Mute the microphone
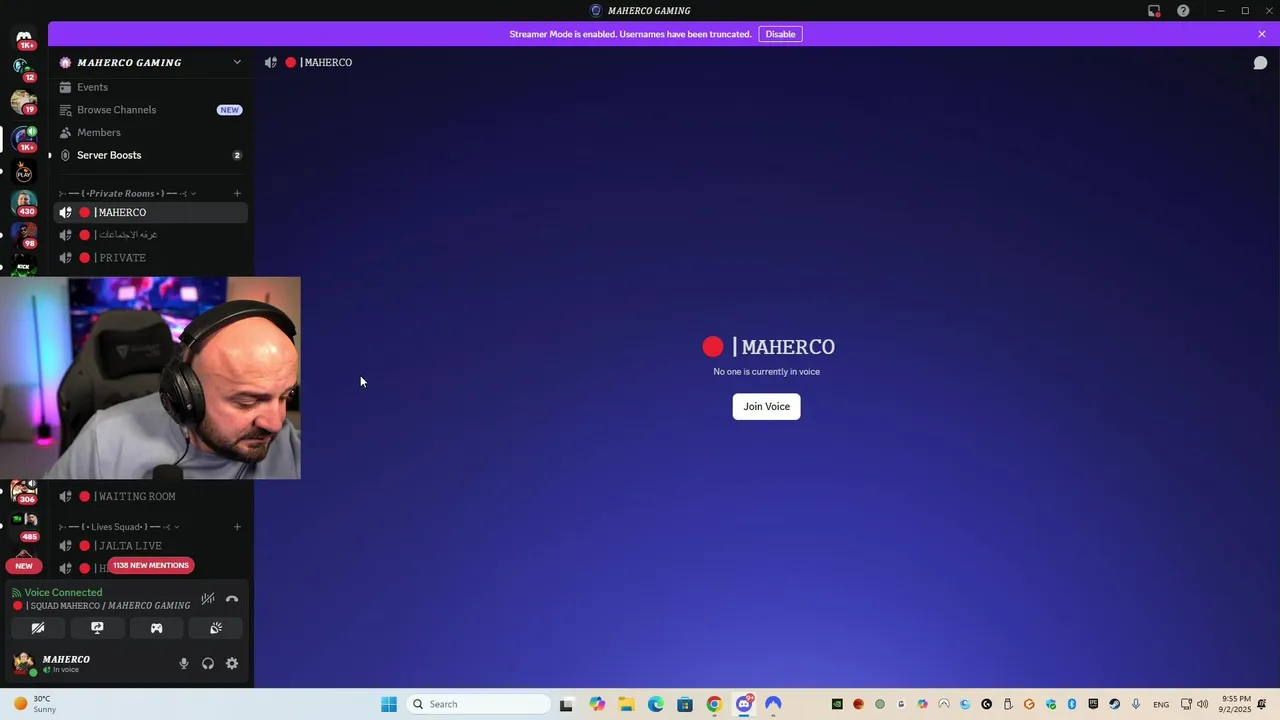Image resolution: width=1280 pixels, height=720 pixels. tap(183, 664)
